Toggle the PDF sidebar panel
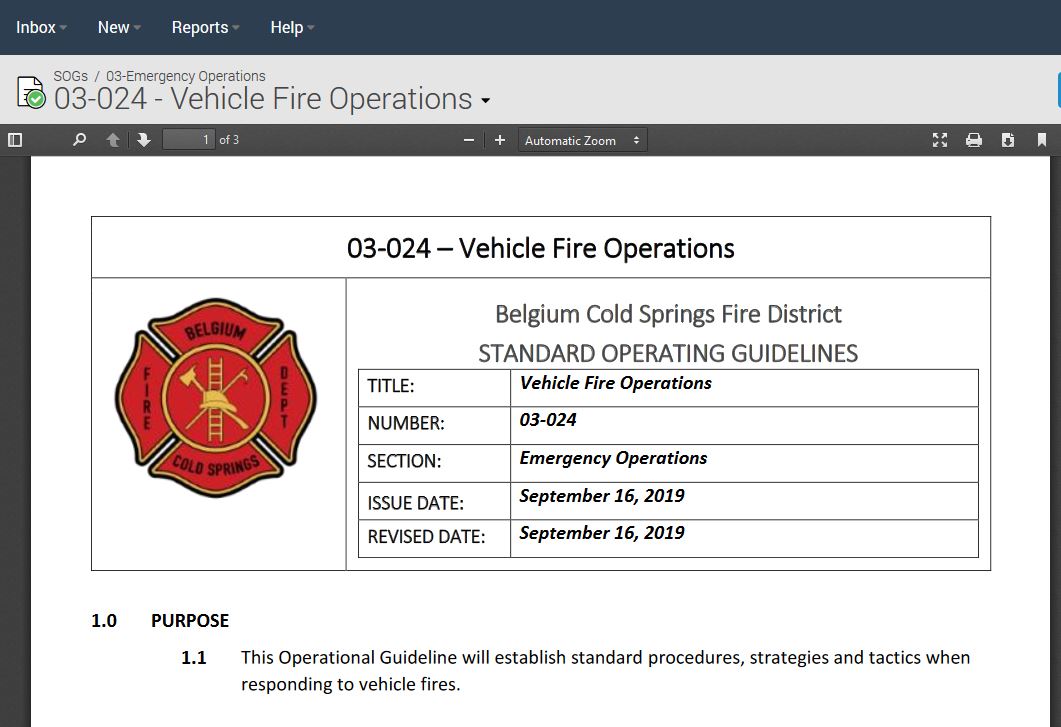The width and height of the screenshot is (1061, 727). [15, 140]
